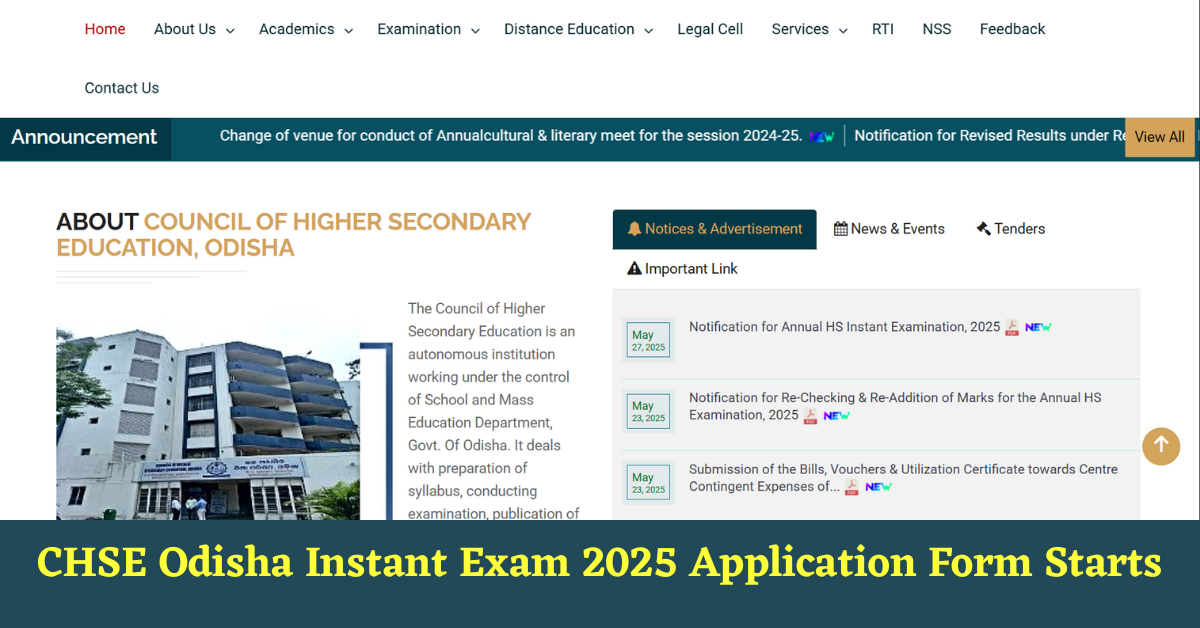Click the NEW badge on Instant Examination notice
Viewport: 1200px width, 628px height.
[x=1038, y=327]
